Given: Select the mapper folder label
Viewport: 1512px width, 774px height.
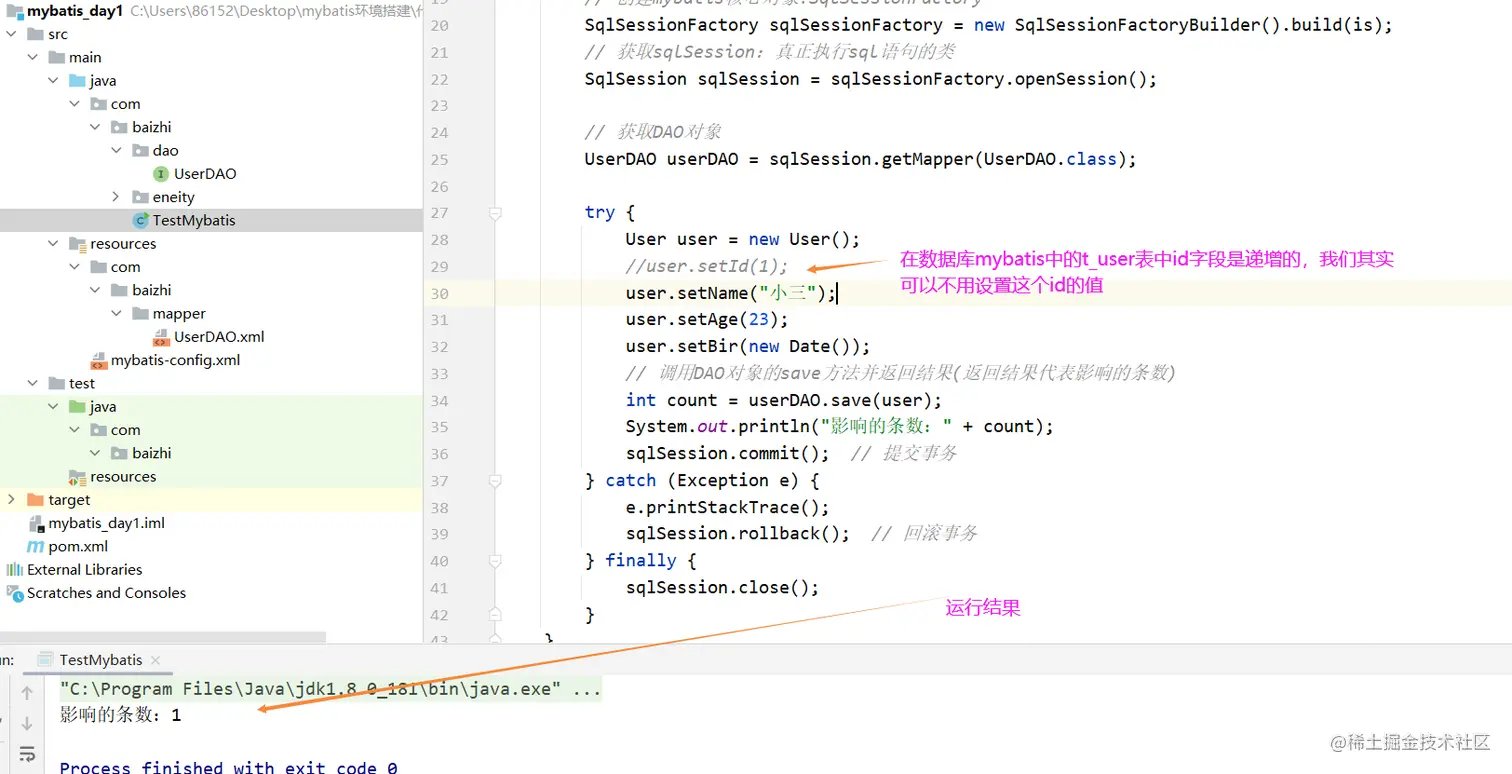Looking at the screenshot, I should point(179,314).
